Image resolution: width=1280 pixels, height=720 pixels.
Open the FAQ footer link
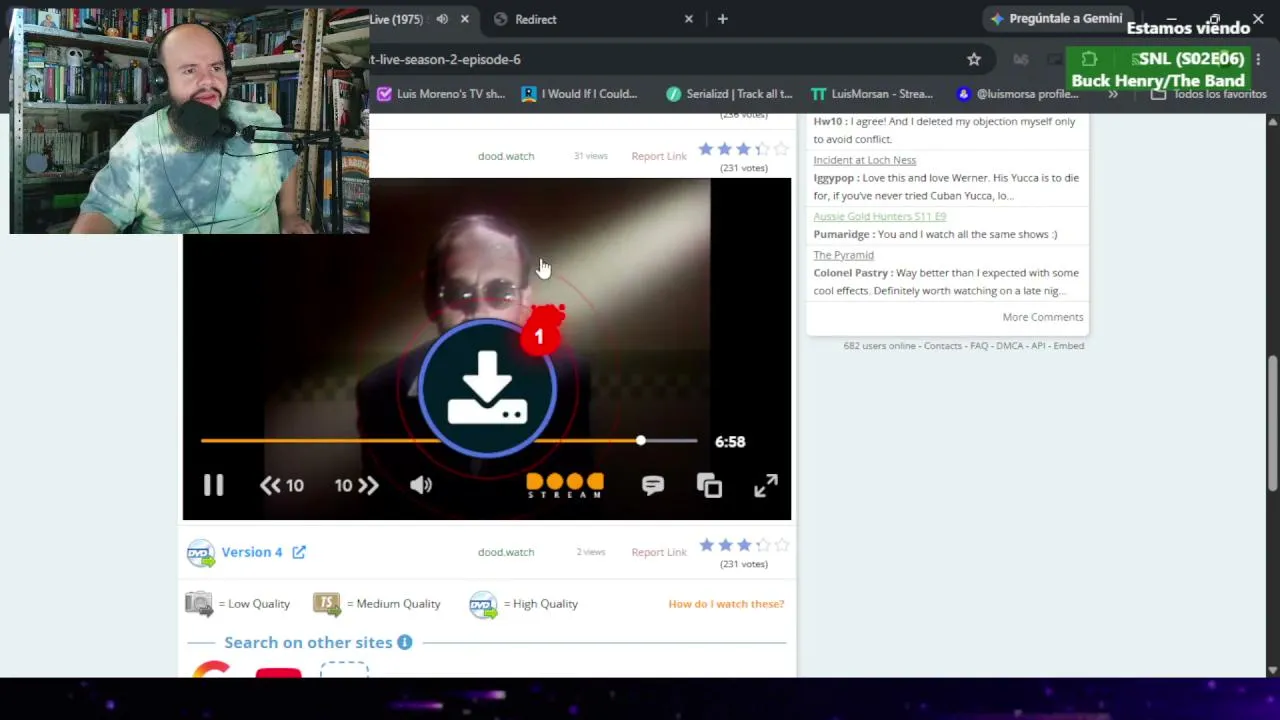979,346
